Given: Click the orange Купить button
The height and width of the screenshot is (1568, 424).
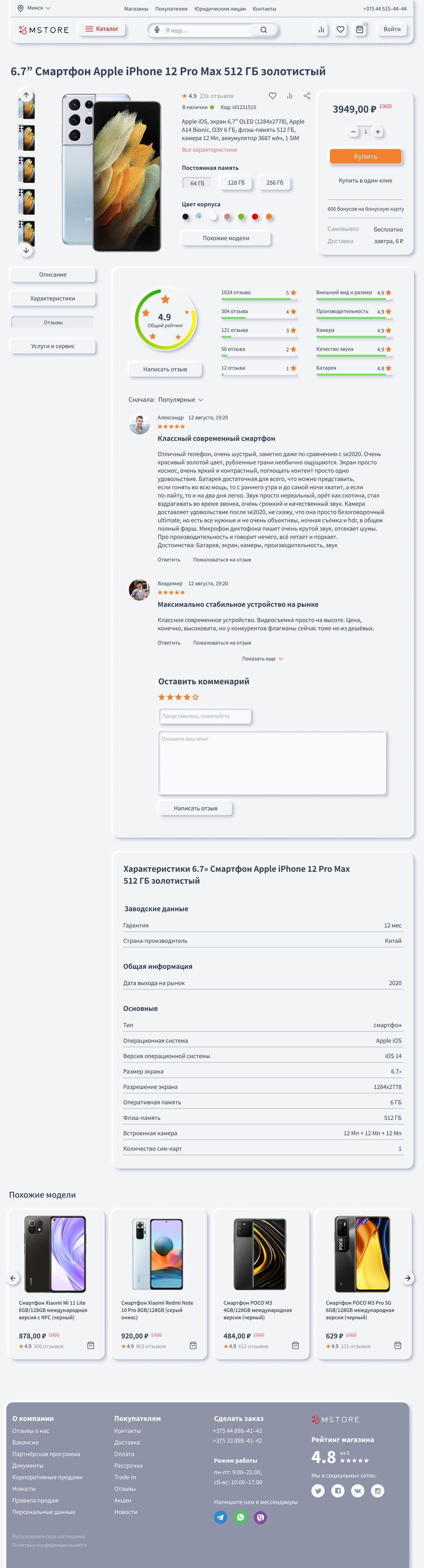Looking at the screenshot, I should pos(366,156).
